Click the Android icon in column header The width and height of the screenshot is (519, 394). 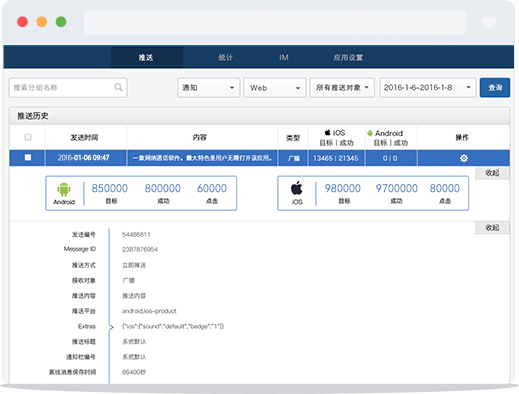point(370,133)
